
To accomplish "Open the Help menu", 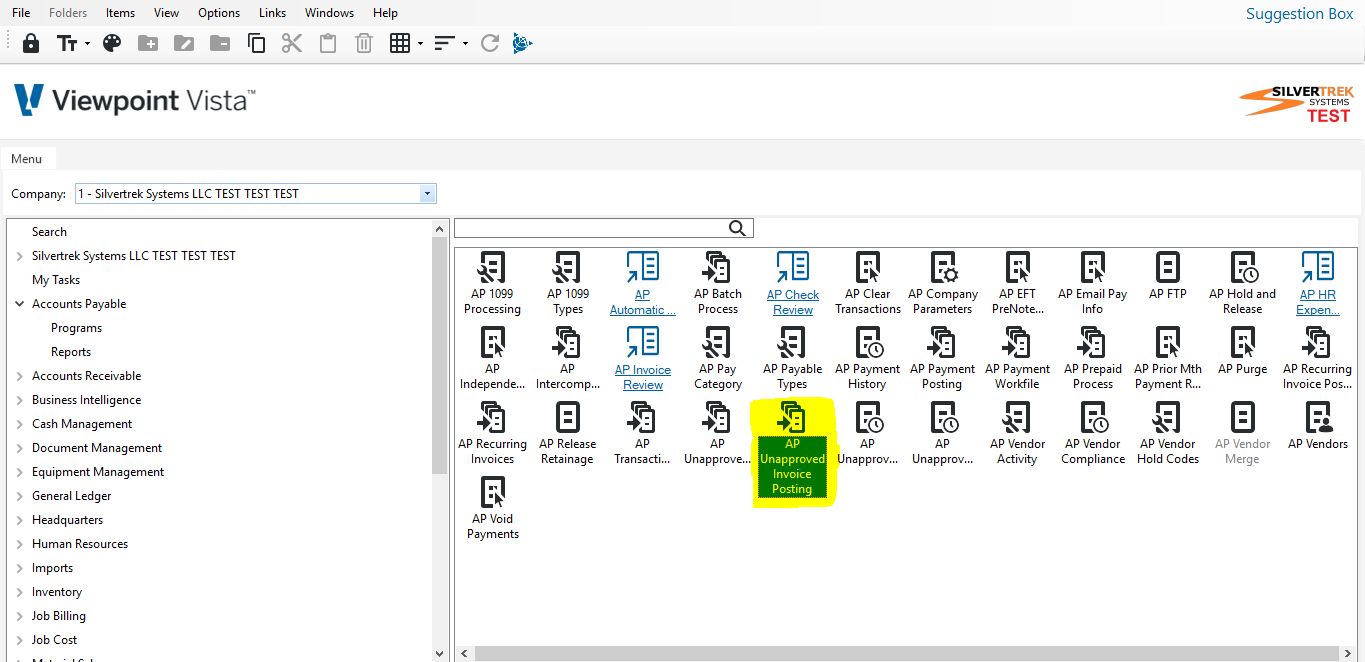I will [x=385, y=13].
